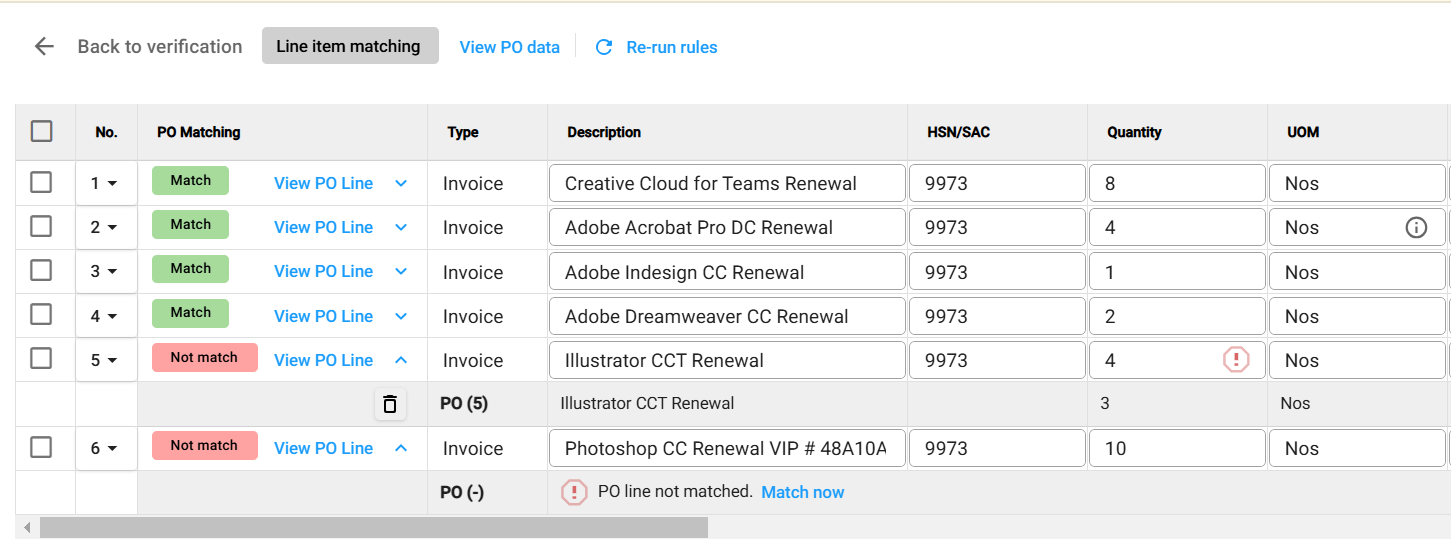
Task: Check the checkbox for row 5
Action: click(41, 359)
